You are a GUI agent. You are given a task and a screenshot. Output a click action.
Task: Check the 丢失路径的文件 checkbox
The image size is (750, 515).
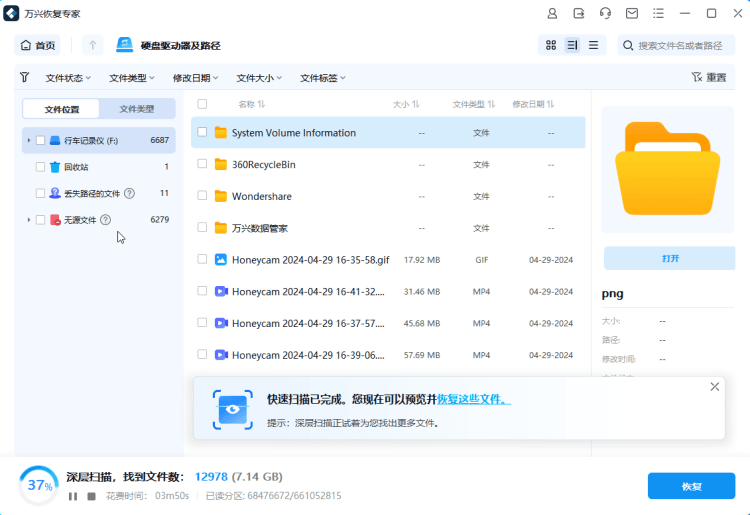(x=41, y=193)
